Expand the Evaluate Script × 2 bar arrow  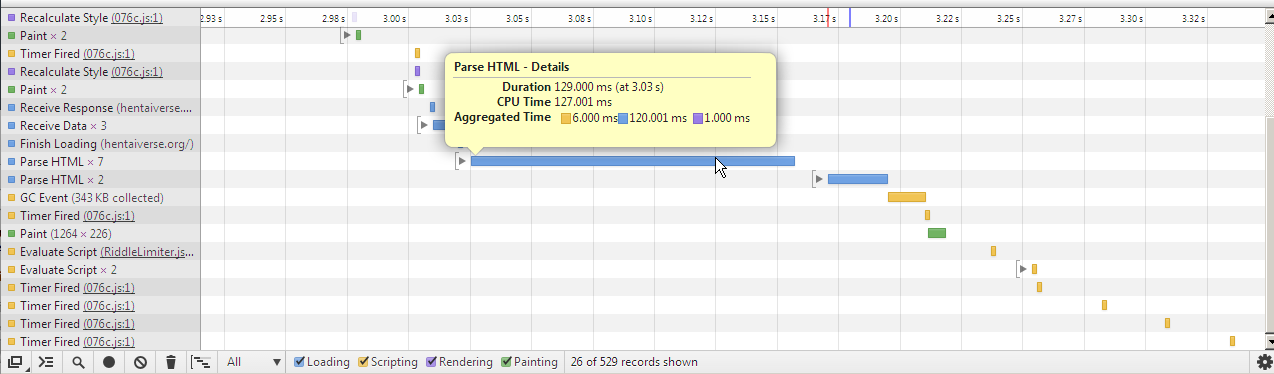tap(1022, 269)
